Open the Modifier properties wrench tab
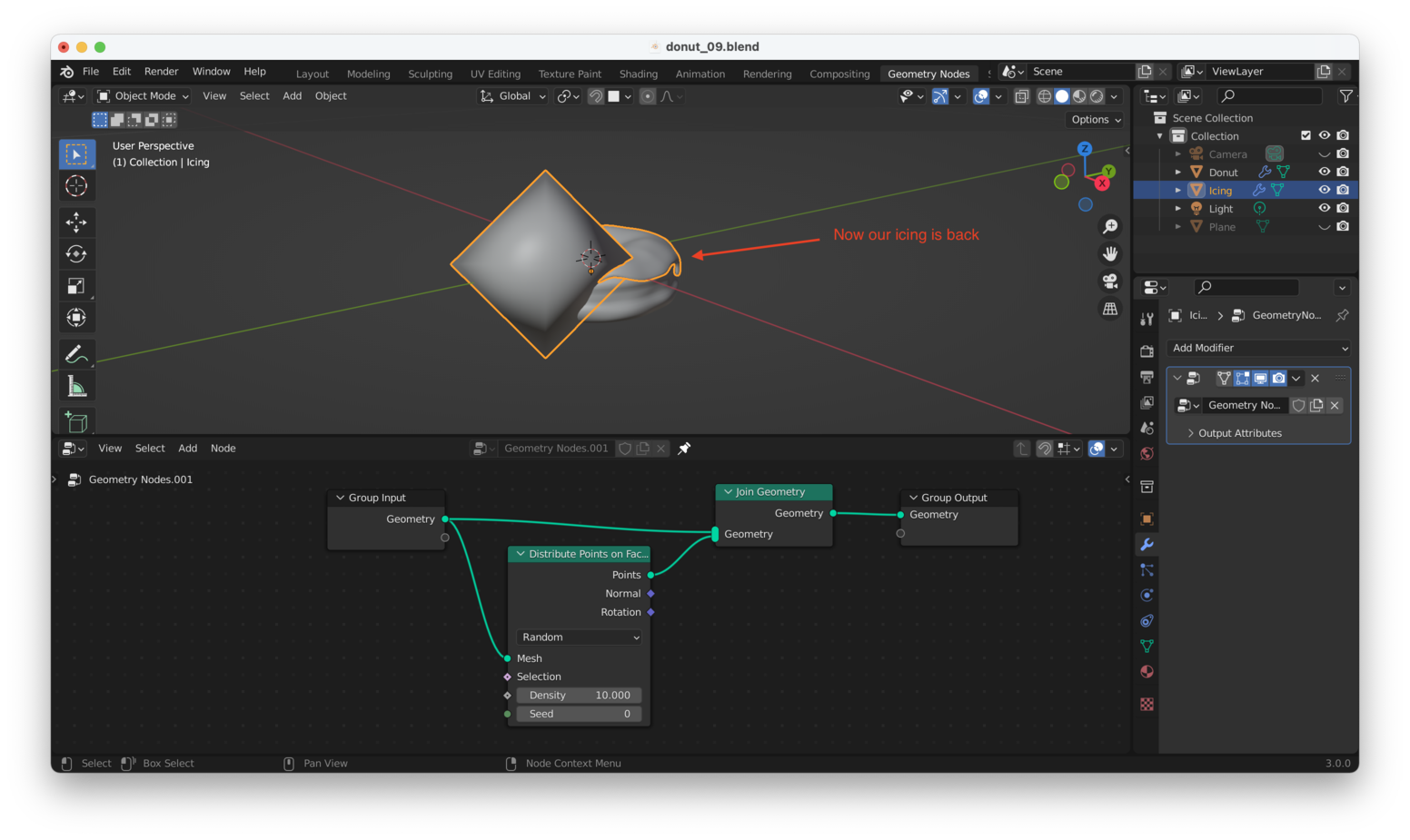1410x840 pixels. pyautogui.click(x=1147, y=545)
